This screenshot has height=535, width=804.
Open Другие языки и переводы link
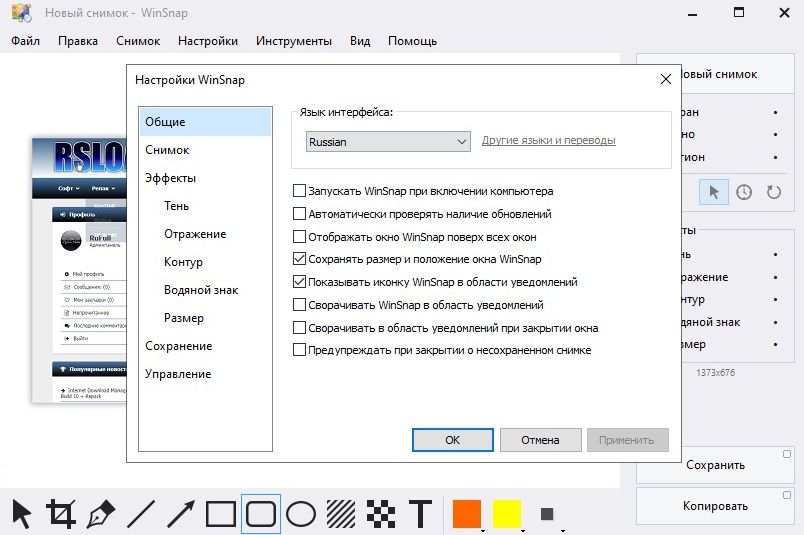[548, 140]
